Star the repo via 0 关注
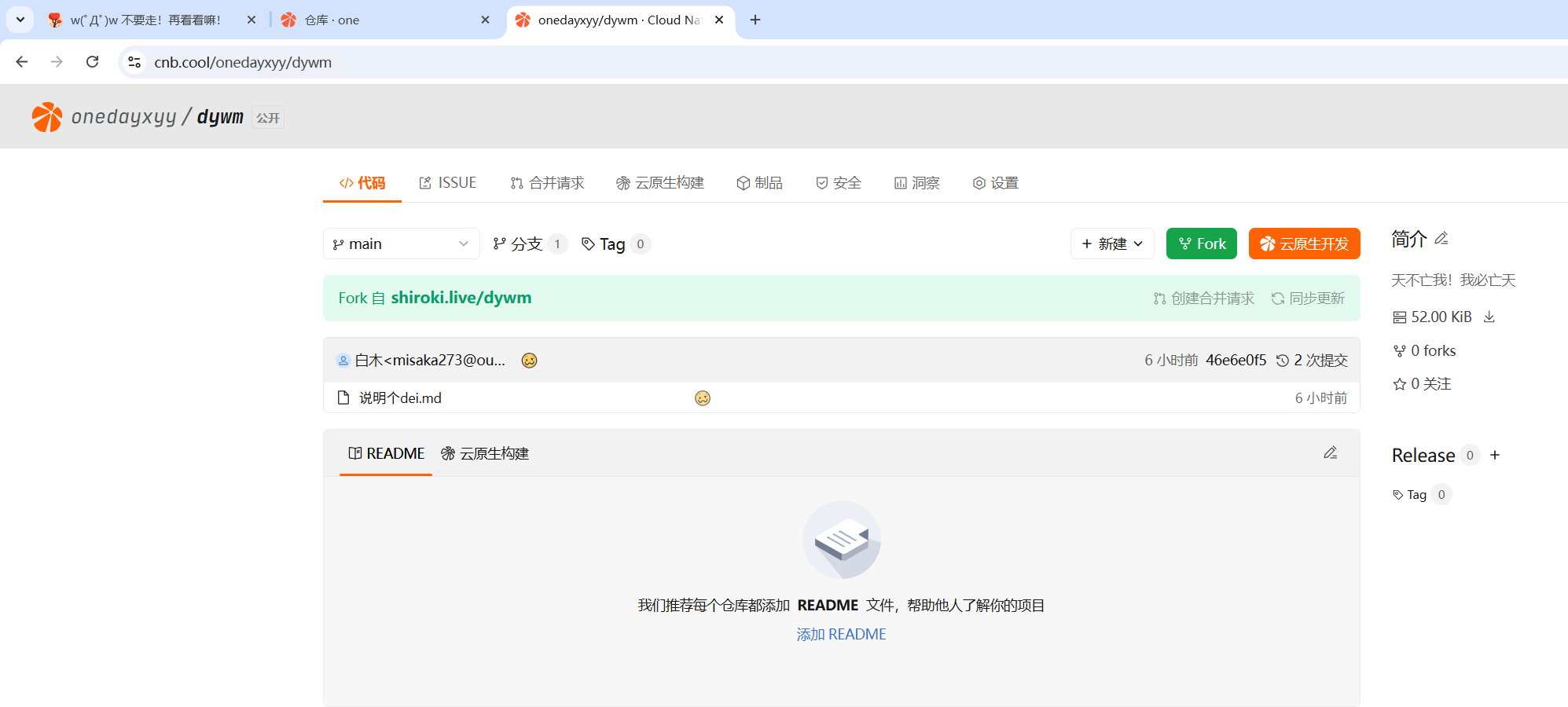1568x707 pixels. point(1422,384)
